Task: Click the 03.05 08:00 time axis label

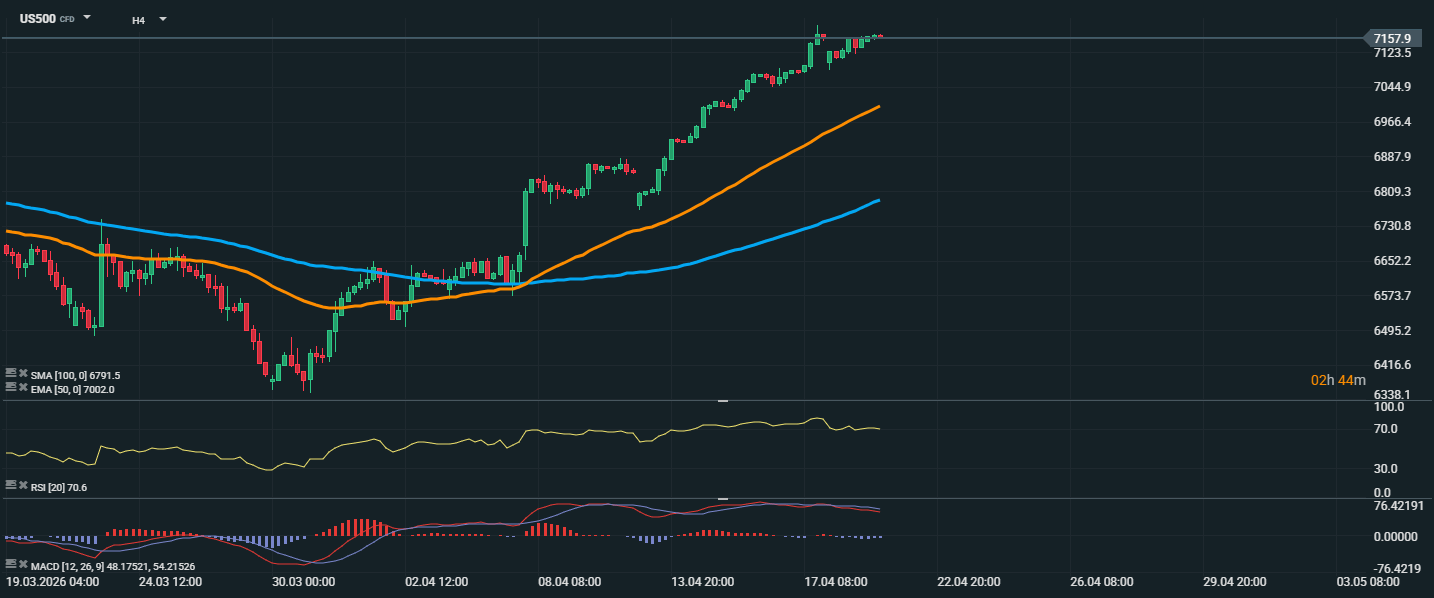Action: tap(1370, 581)
